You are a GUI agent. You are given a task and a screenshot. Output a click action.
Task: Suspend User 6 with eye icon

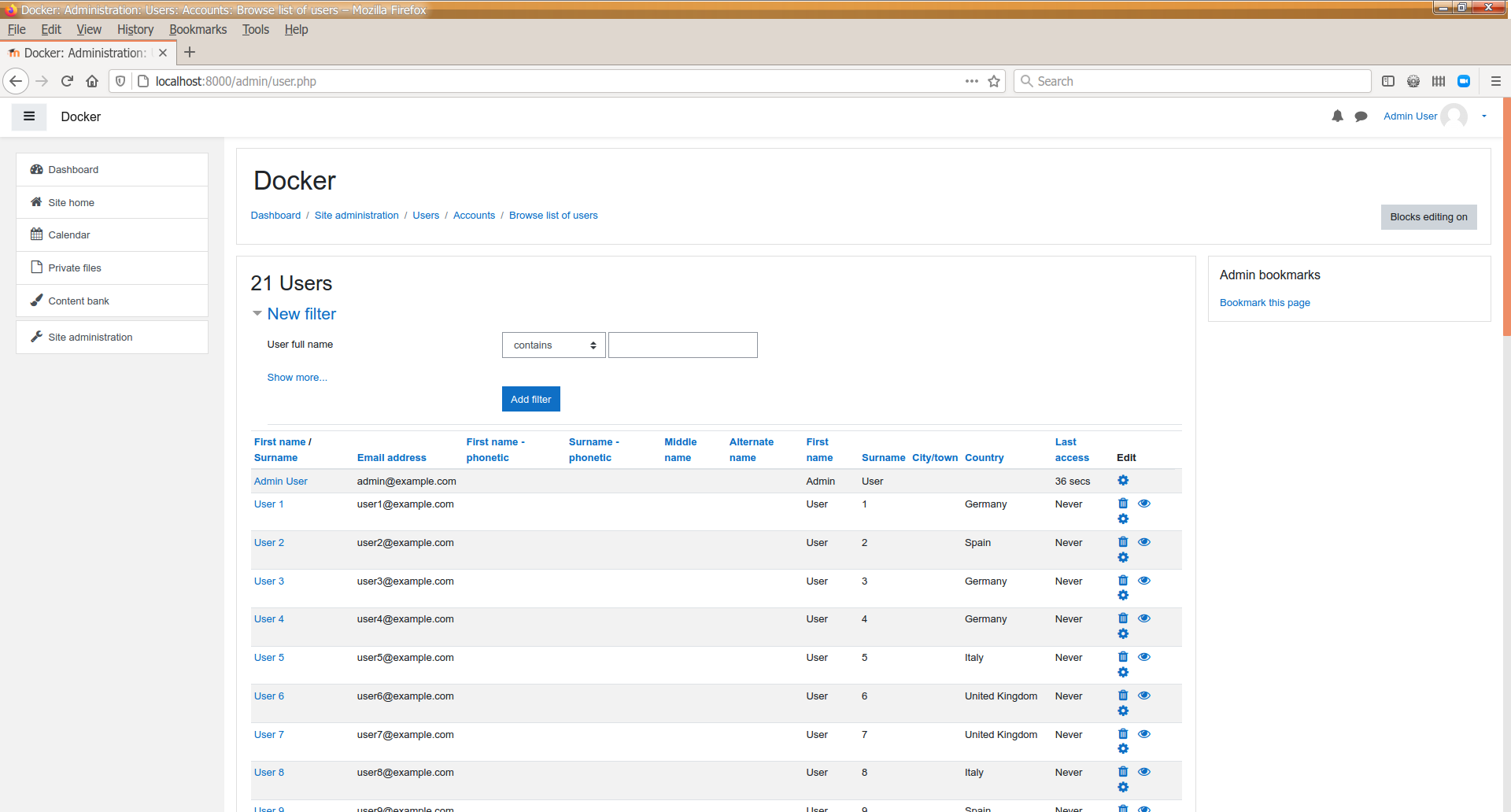[x=1144, y=696]
